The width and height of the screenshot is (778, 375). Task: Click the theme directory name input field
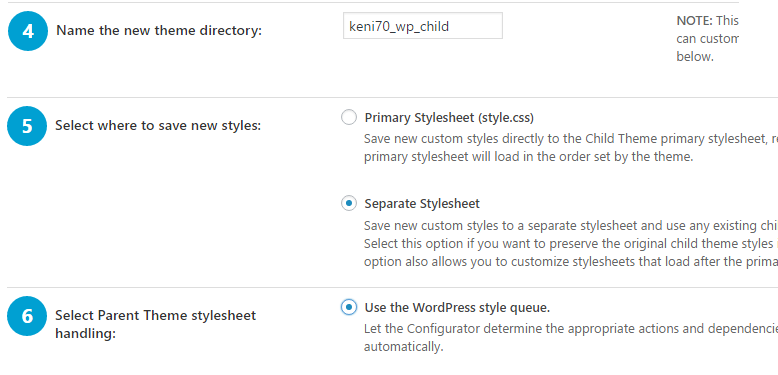[423, 26]
